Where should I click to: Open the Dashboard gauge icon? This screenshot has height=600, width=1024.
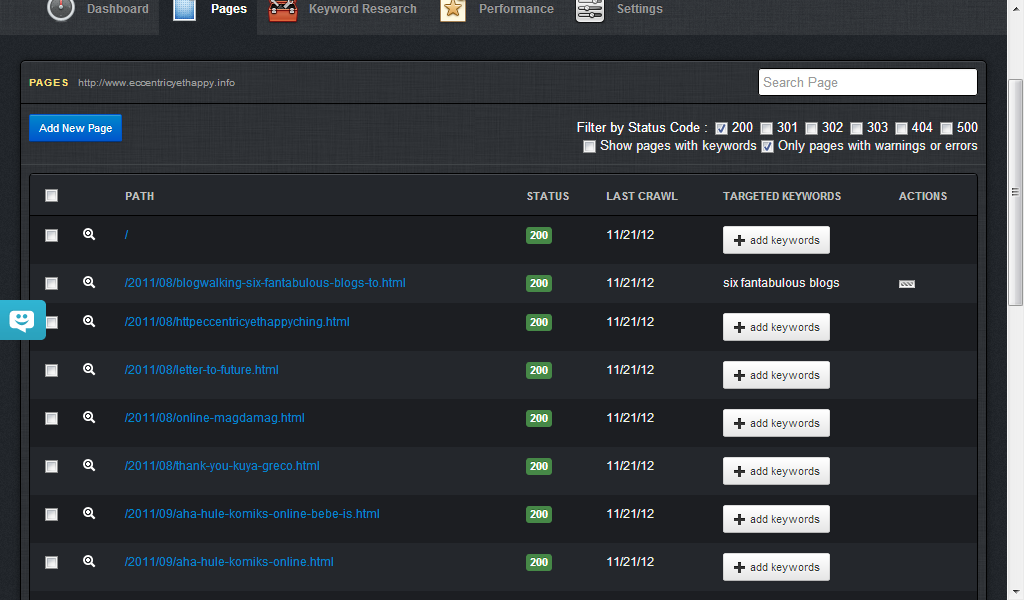tap(61, 9)
